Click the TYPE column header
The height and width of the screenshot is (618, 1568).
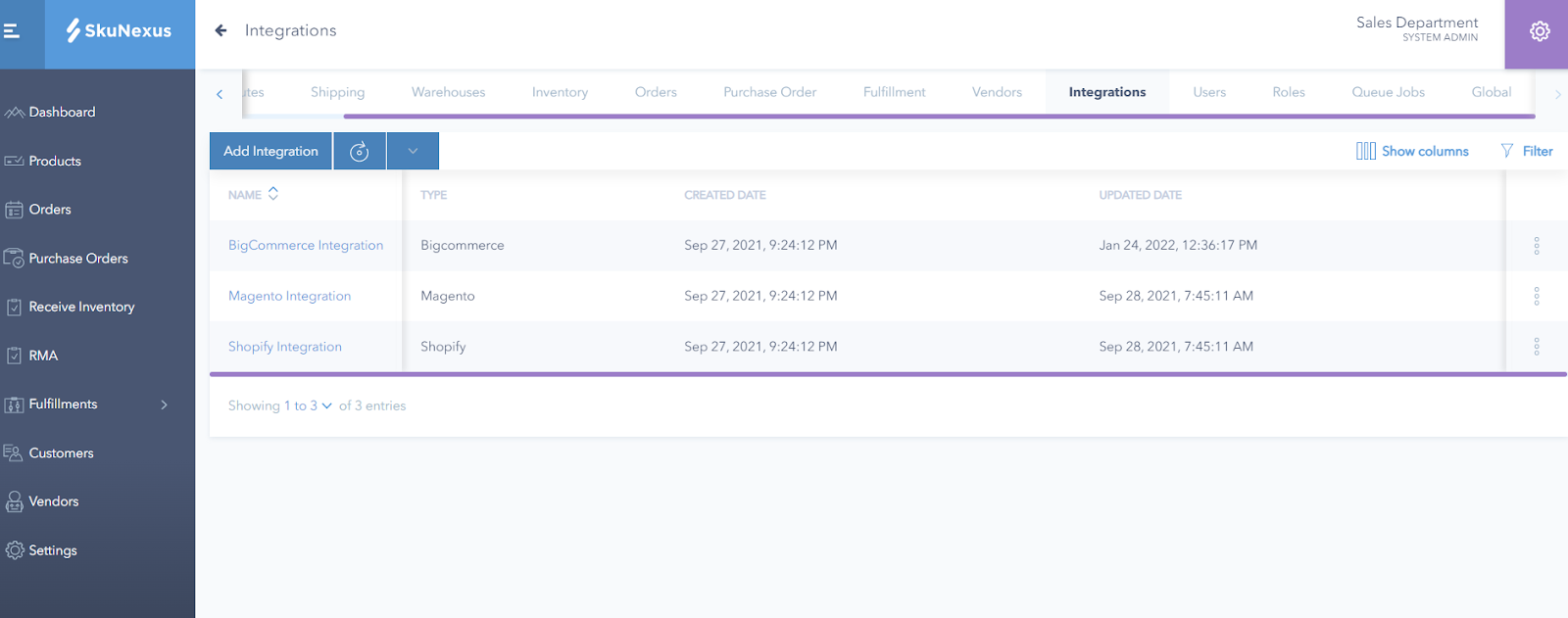point(433,195)
